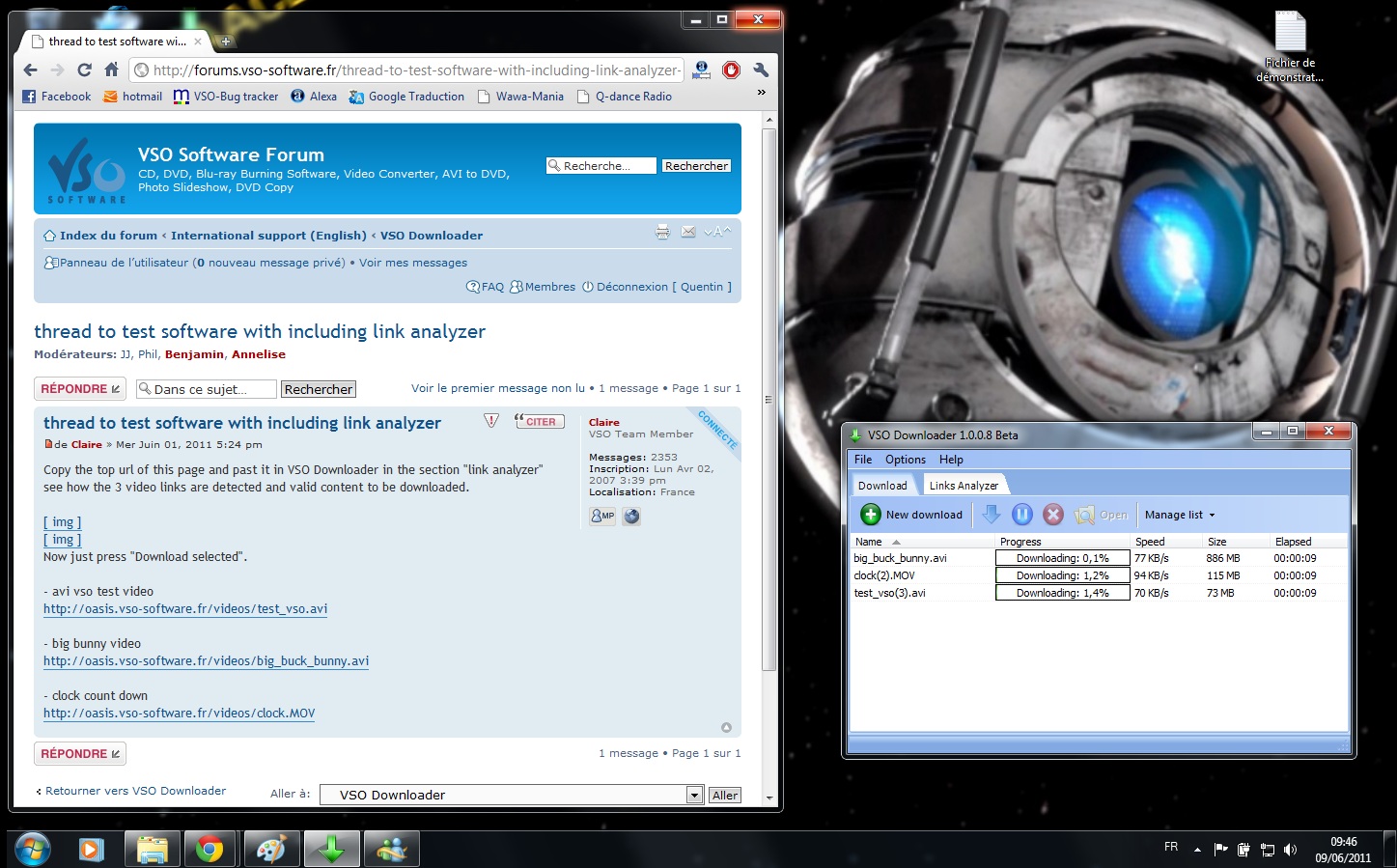
Task: Click the volume speaker tray icon
Action: coord(1291,850)
